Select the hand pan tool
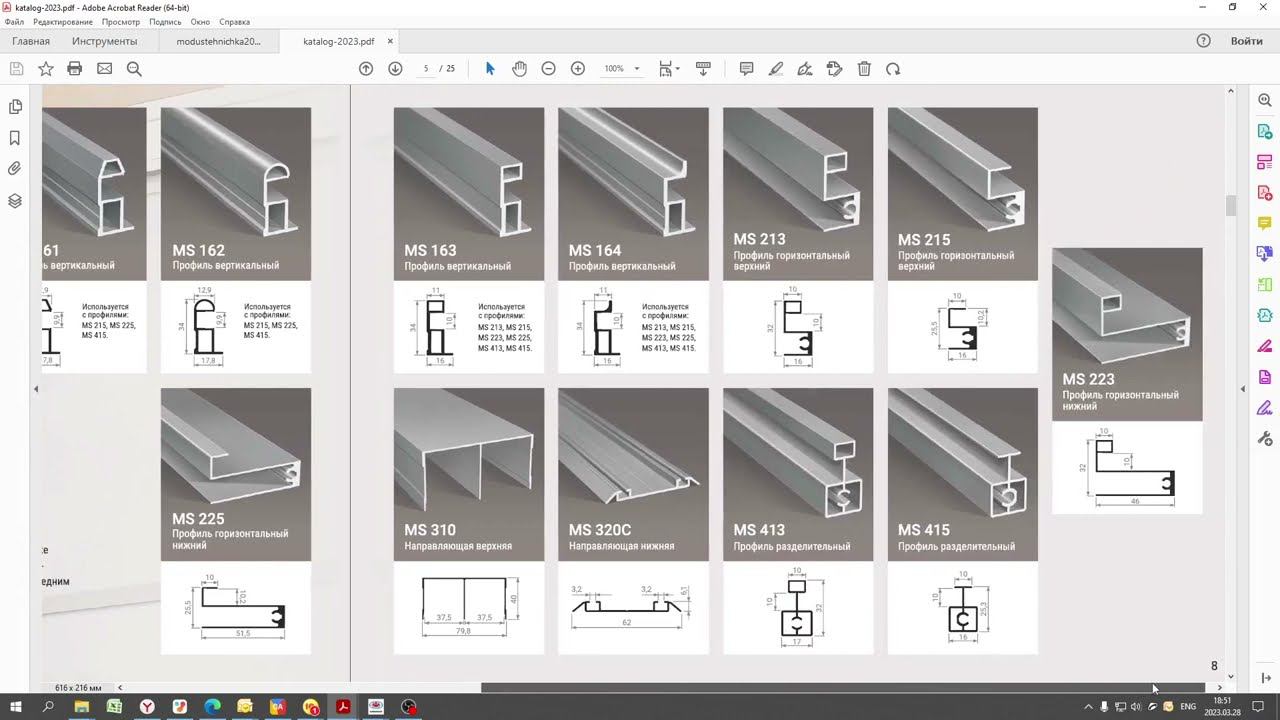Viewport: 1280px width, 720px height. 519,69
